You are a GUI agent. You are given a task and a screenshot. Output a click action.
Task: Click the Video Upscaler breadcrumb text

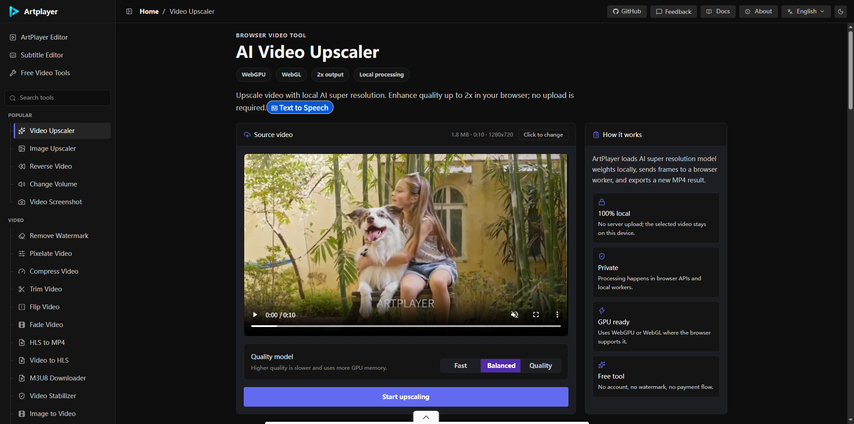click(x=192, y=11)
